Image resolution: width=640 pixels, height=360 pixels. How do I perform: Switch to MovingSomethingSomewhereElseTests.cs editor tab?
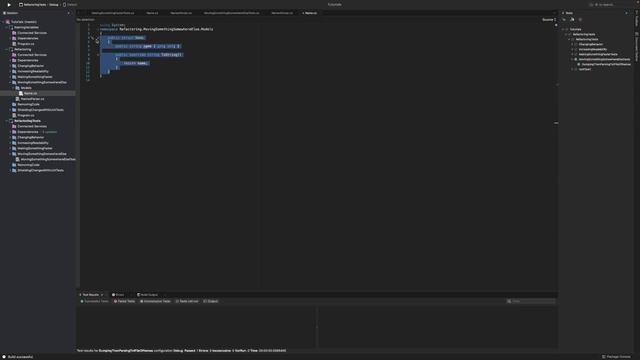click(x=231, y=13)
